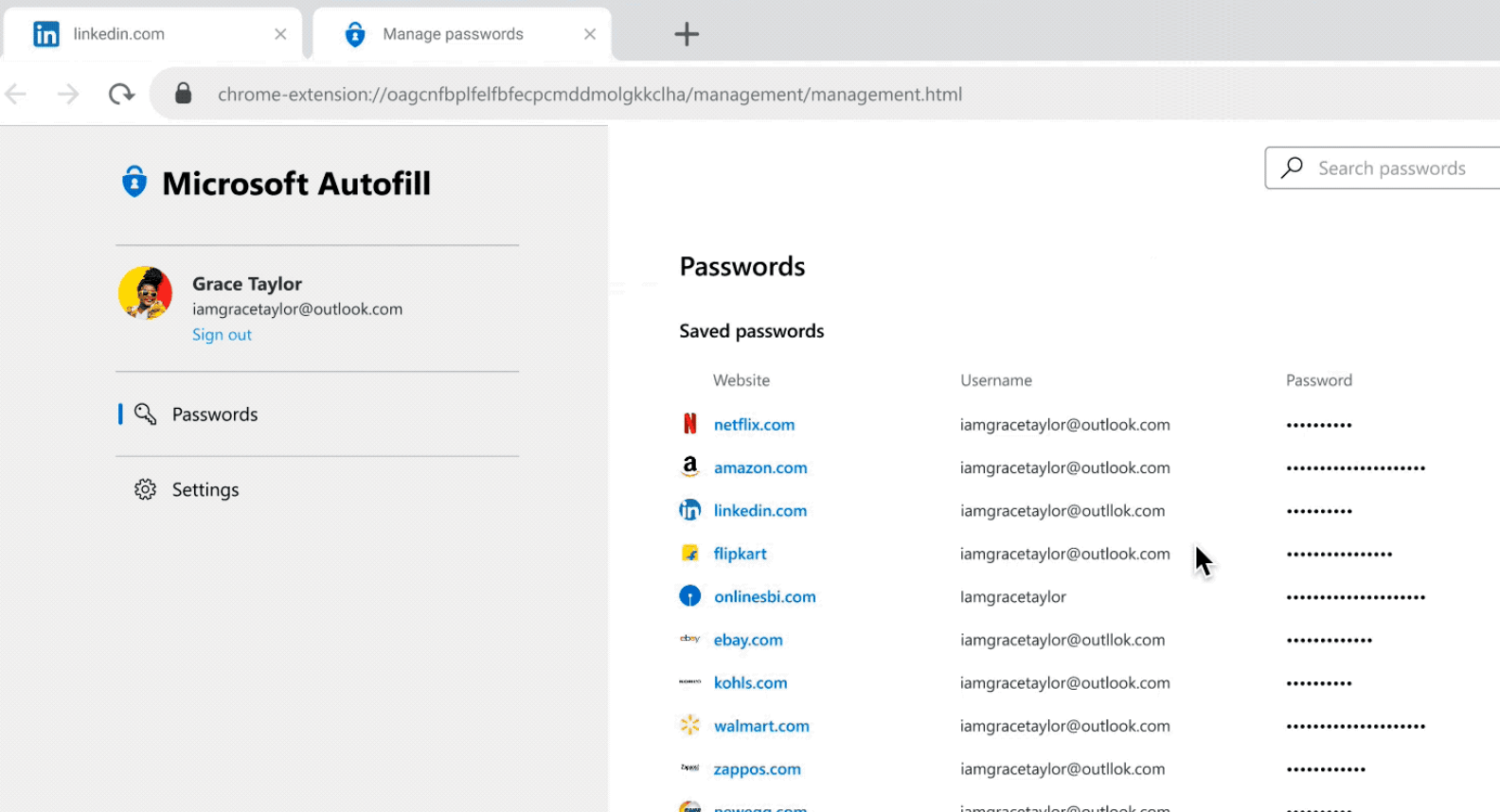Open the flipkart link
Screen dimensions: 1500x812
click(x=740, y=554)
